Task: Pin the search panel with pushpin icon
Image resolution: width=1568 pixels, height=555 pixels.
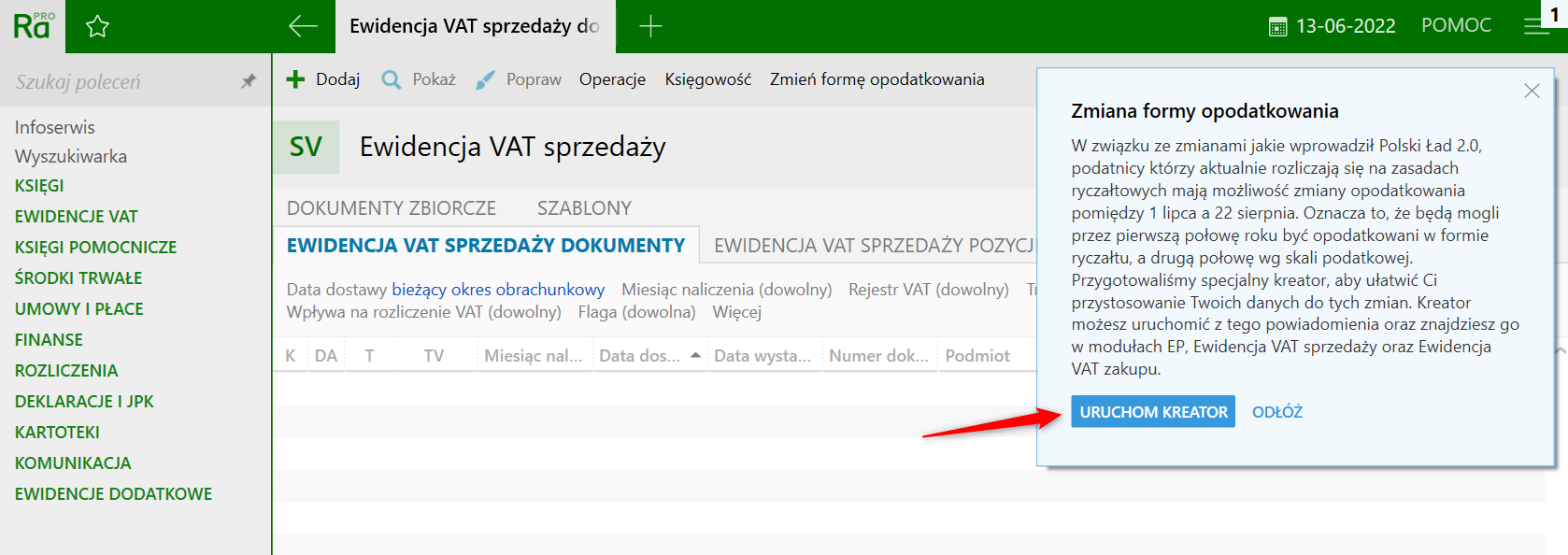Action: [x=249, y=81]
